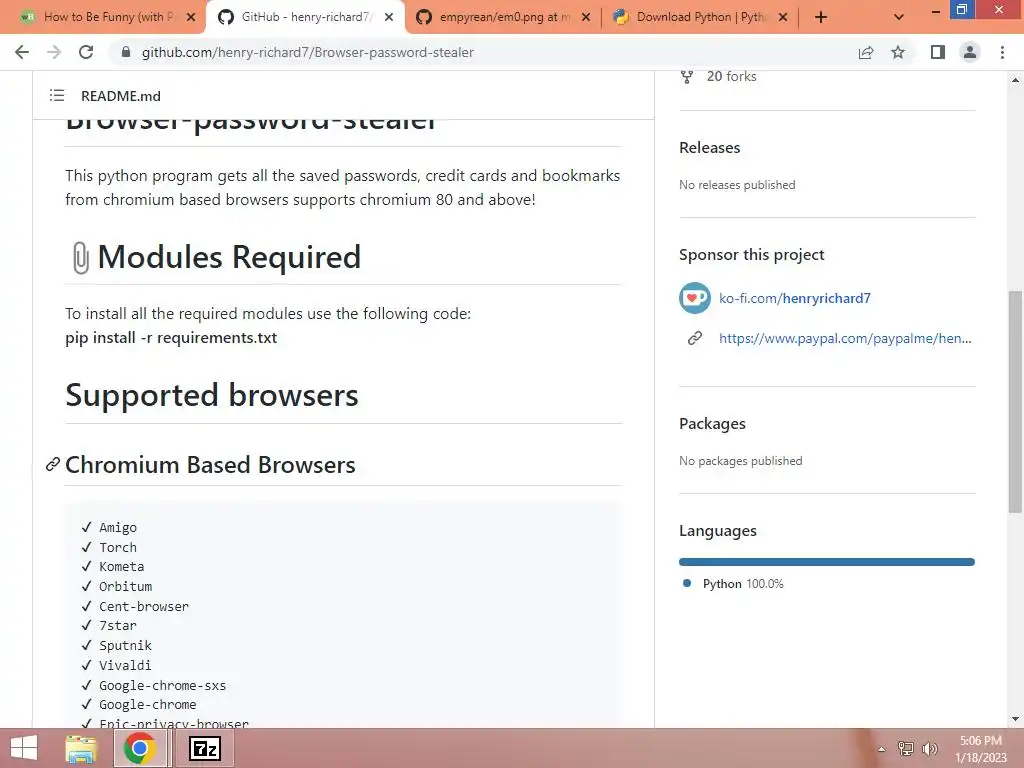Click the 7star list entry
Screen dimensions: 1024x768
[118, 626]
